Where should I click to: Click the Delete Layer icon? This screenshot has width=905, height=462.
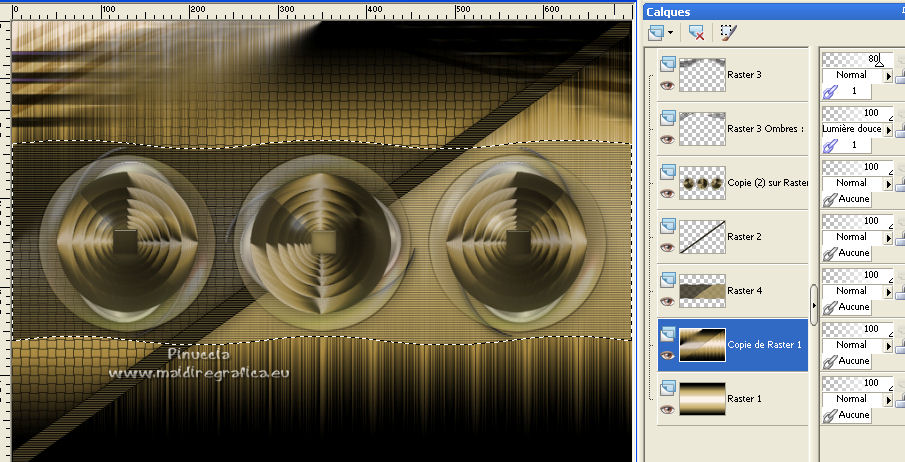pos(697,32)
